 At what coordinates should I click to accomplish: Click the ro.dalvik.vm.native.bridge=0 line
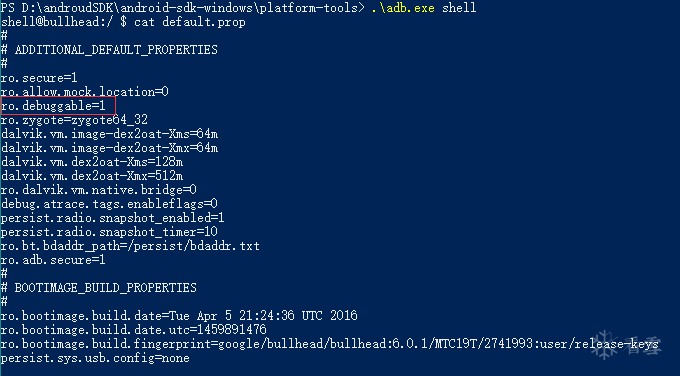click(x=98, y=190)
